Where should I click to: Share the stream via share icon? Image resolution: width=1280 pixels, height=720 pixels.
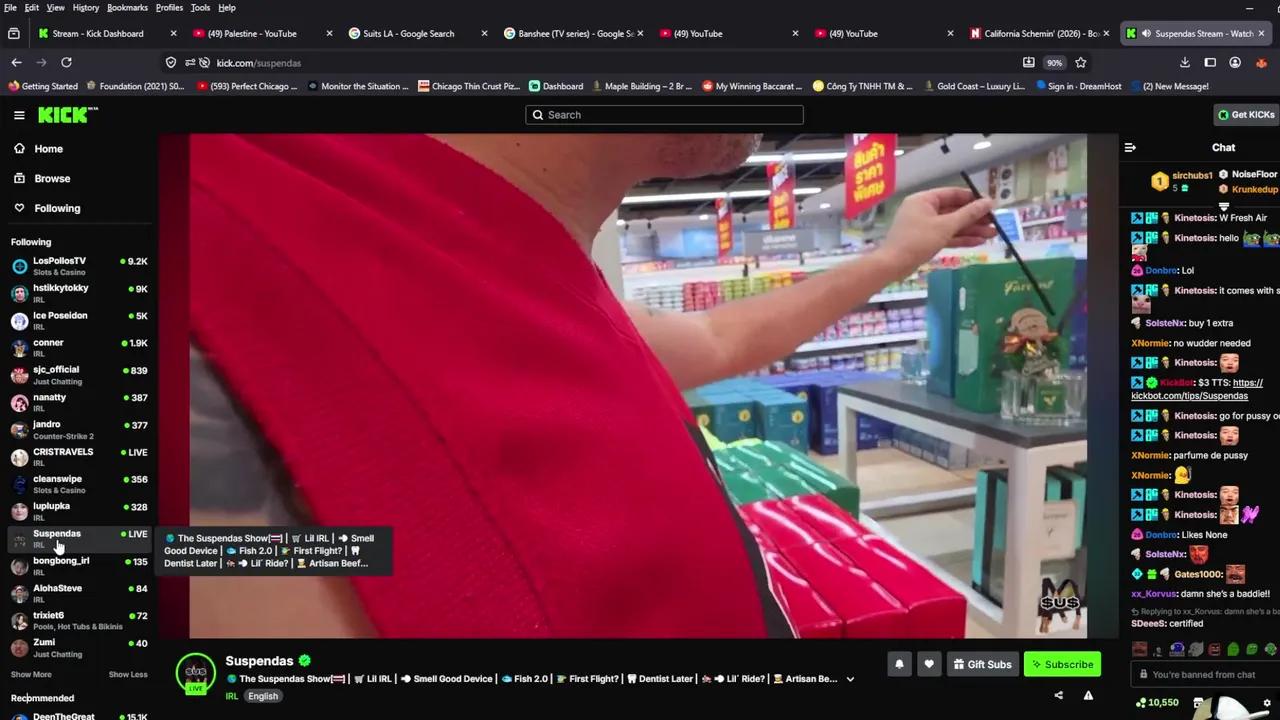pyautogui.click(x=1058, y=696)
